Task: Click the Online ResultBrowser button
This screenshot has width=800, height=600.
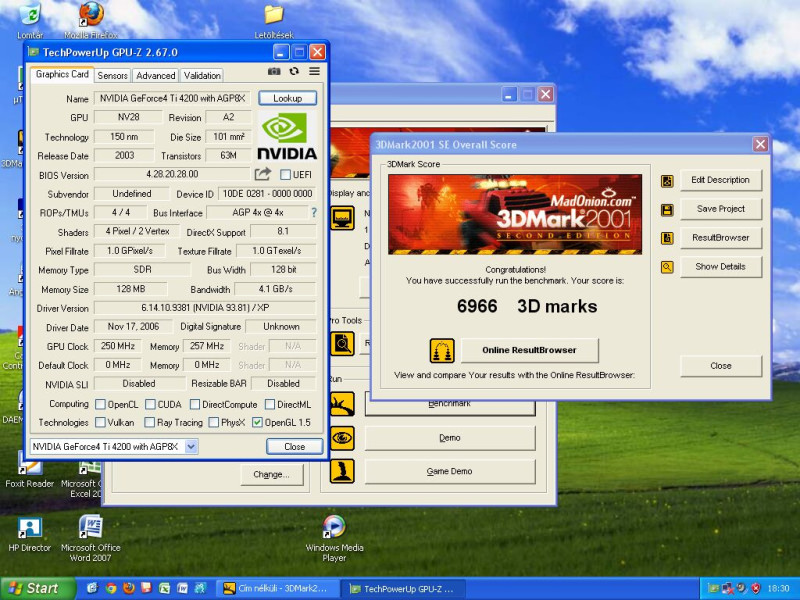Action: pyautogui.click(x=529, y=350)
